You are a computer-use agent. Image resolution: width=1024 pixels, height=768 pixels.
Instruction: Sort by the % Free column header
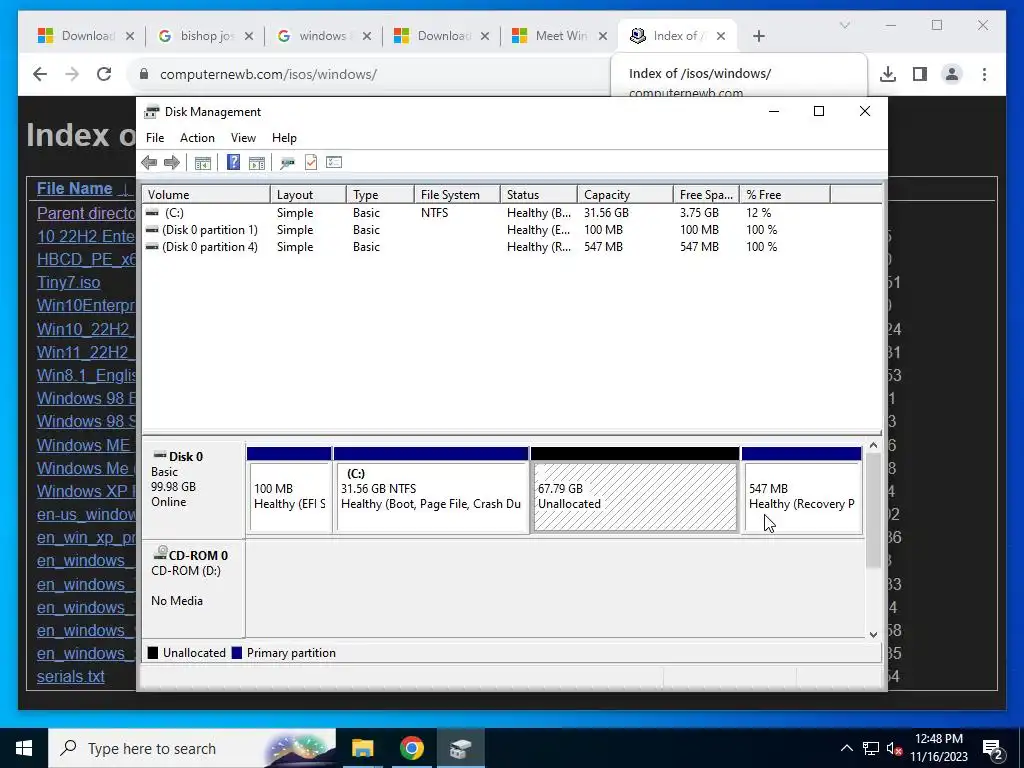tap(784, 195)
